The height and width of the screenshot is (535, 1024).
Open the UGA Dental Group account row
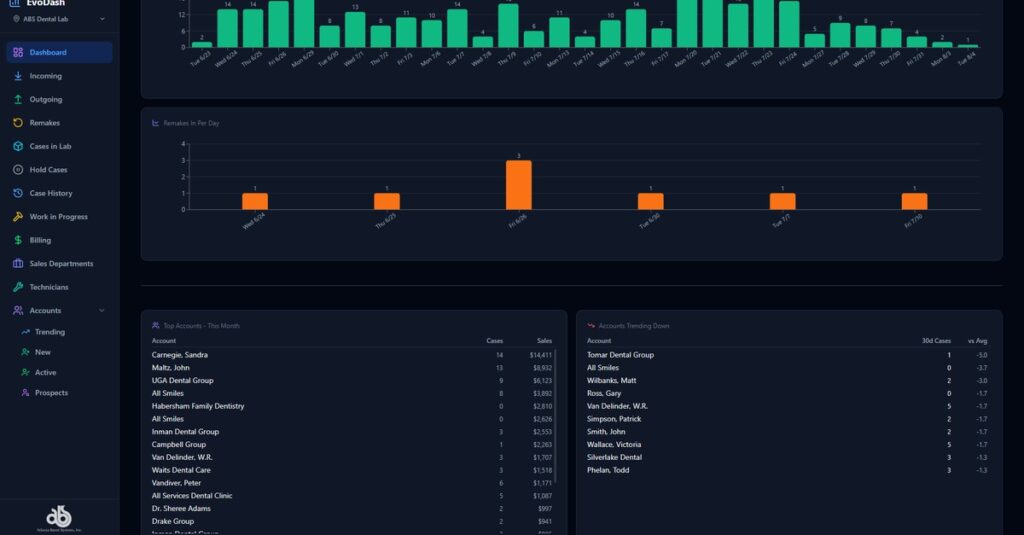coord(352,380)
